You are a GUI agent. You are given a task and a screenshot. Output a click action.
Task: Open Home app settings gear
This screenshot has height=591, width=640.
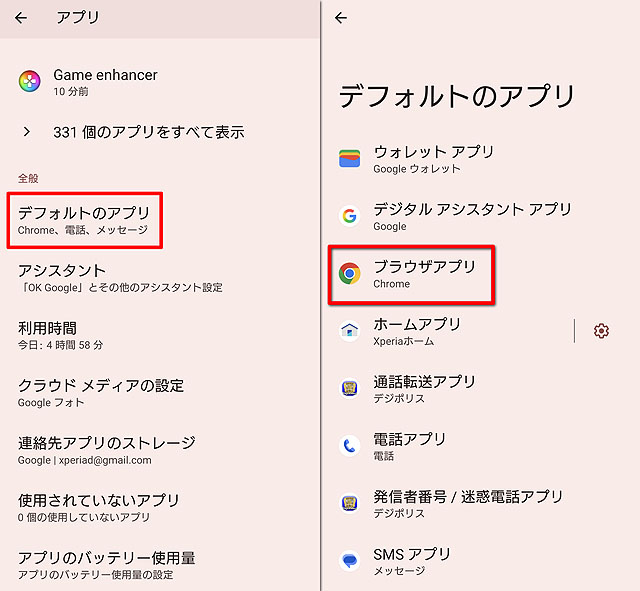pyautogui.click(x=601, y=331)
